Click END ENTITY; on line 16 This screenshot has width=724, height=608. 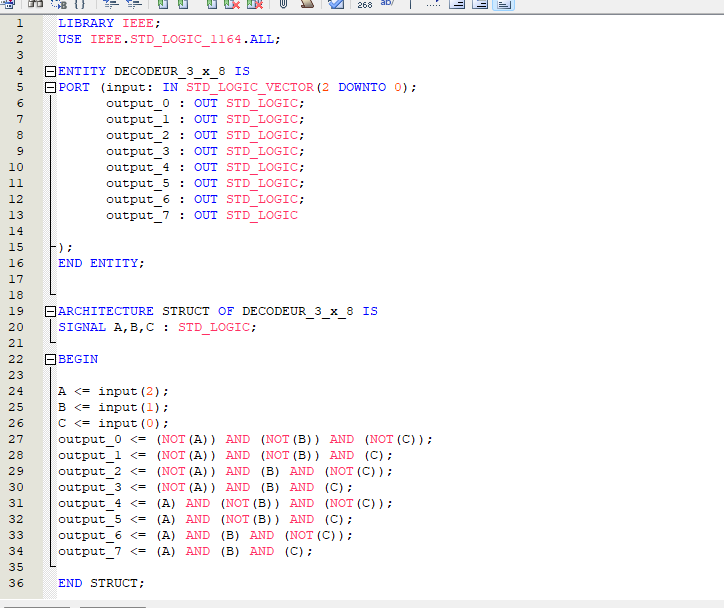coord(101,263)
